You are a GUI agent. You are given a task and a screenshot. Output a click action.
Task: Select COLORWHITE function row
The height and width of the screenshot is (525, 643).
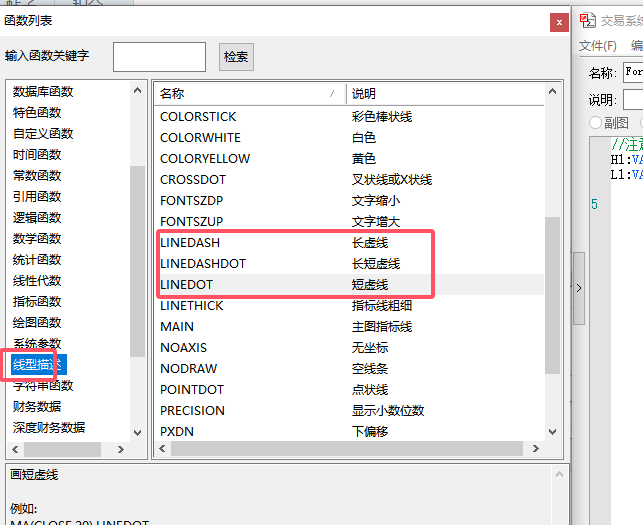(349, 137)
